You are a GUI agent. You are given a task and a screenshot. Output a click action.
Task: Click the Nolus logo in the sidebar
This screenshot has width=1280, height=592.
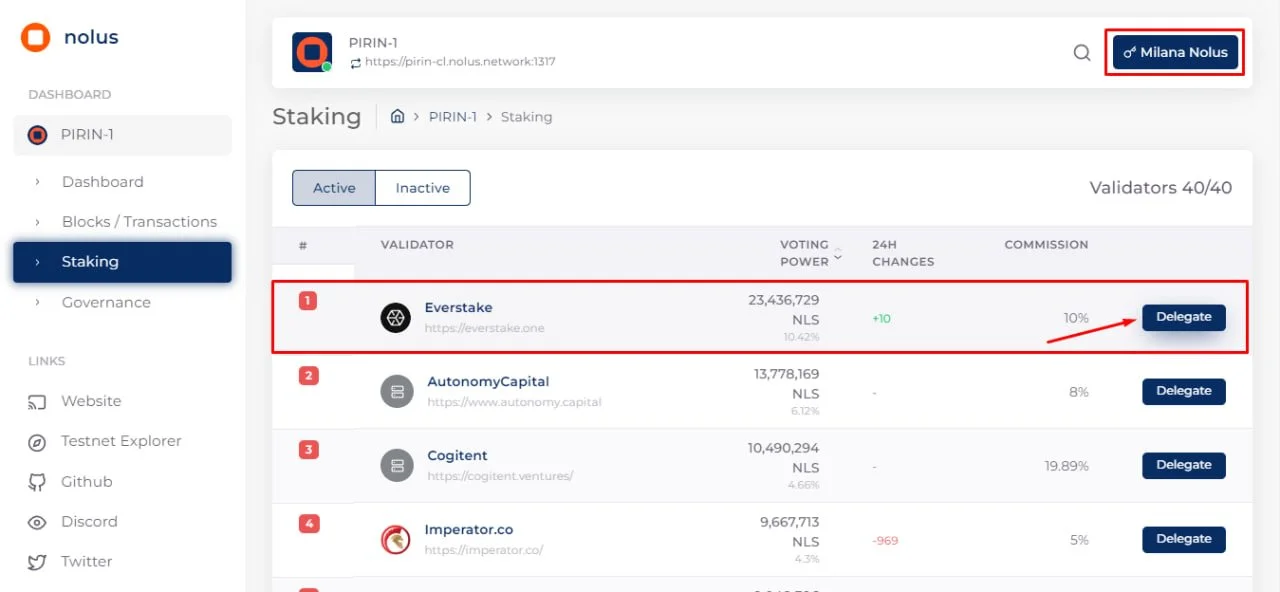click(x=37, y=37)
